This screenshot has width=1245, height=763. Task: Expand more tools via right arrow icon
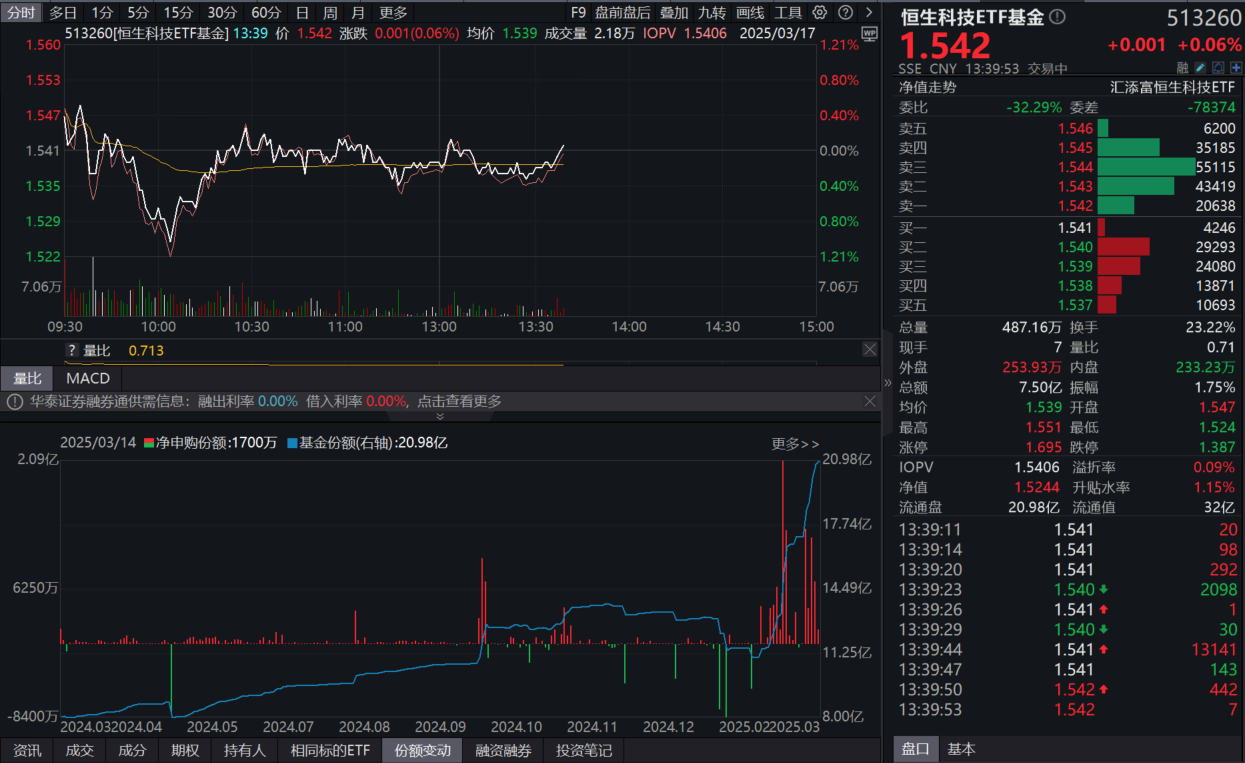point(869,12)
